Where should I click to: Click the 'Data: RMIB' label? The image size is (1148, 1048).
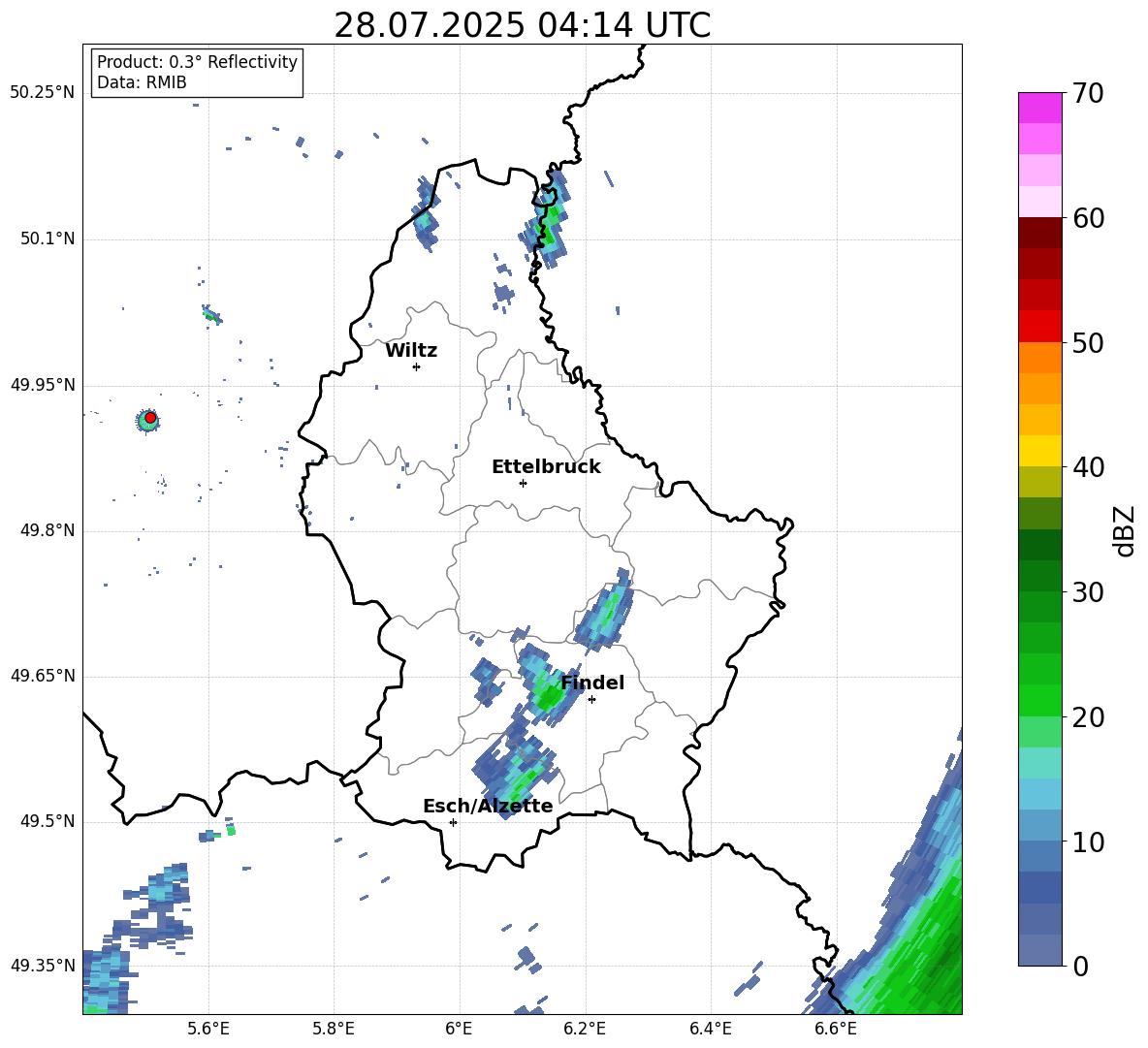click(x=142, y=82)
